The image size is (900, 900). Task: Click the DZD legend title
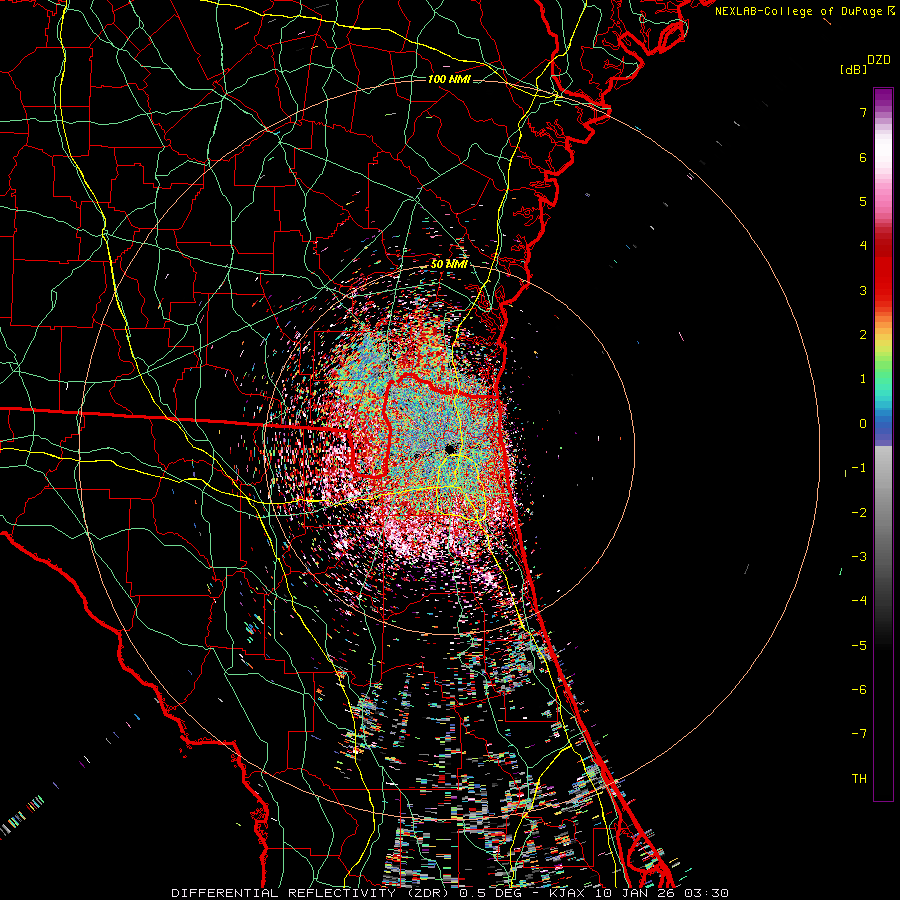tap(879, 60)
